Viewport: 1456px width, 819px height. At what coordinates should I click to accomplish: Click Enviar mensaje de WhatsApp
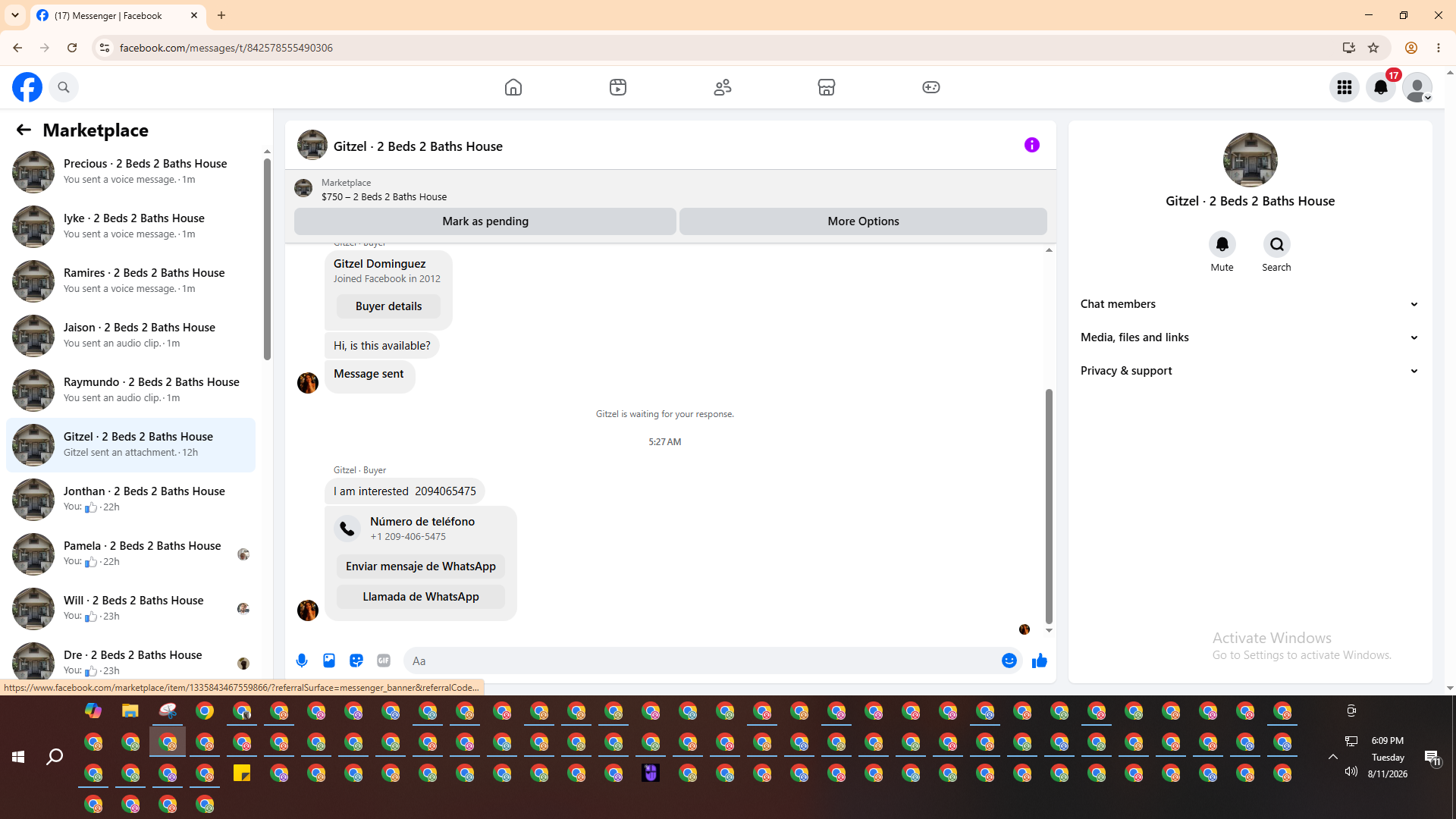coord(421,566)
